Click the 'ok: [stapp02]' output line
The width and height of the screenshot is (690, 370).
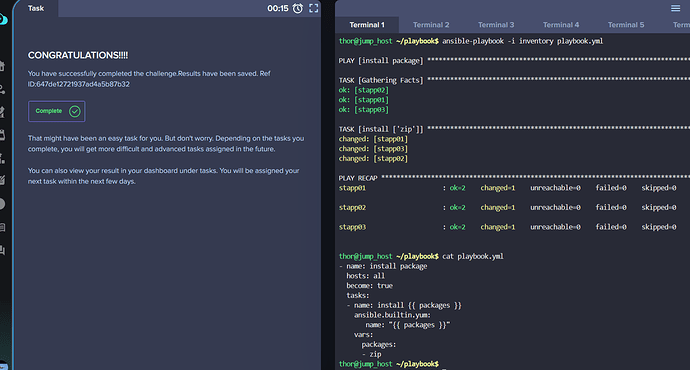[x=363, y=90]
